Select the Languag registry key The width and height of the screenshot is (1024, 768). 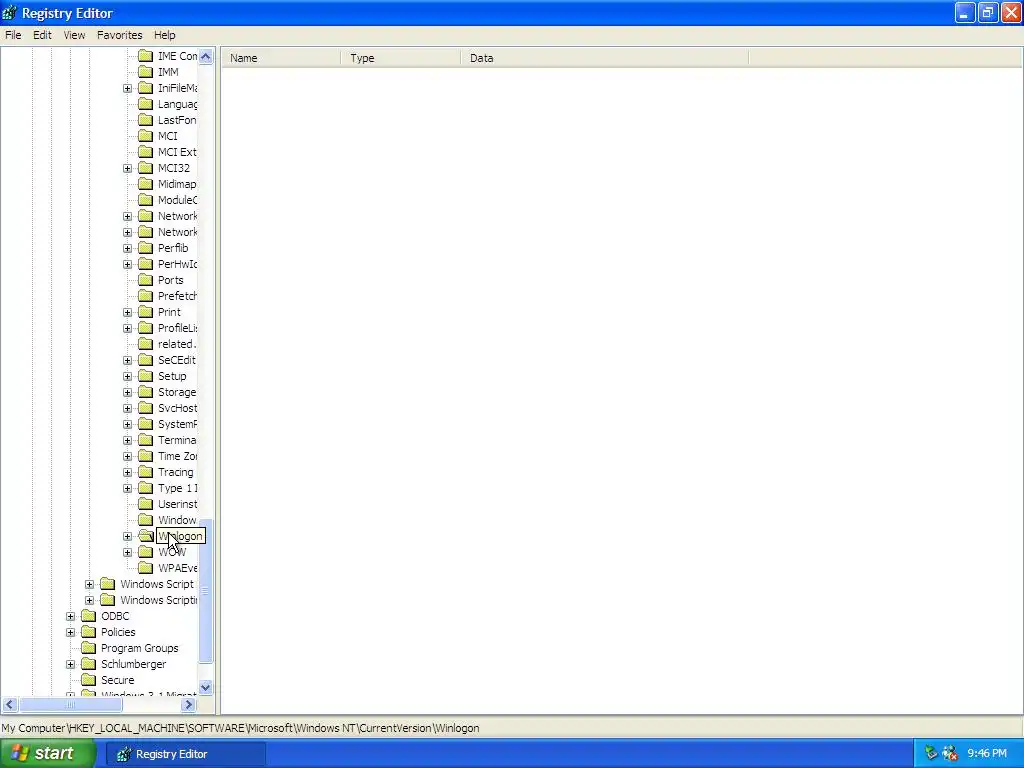pos(177,104)
